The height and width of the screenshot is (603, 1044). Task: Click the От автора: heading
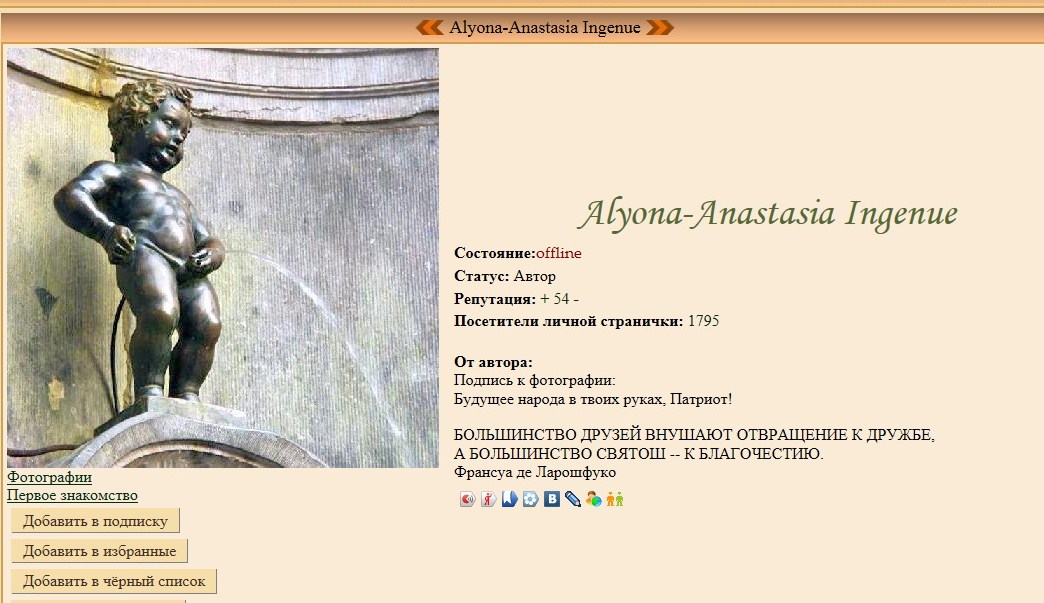coord(493,362)
